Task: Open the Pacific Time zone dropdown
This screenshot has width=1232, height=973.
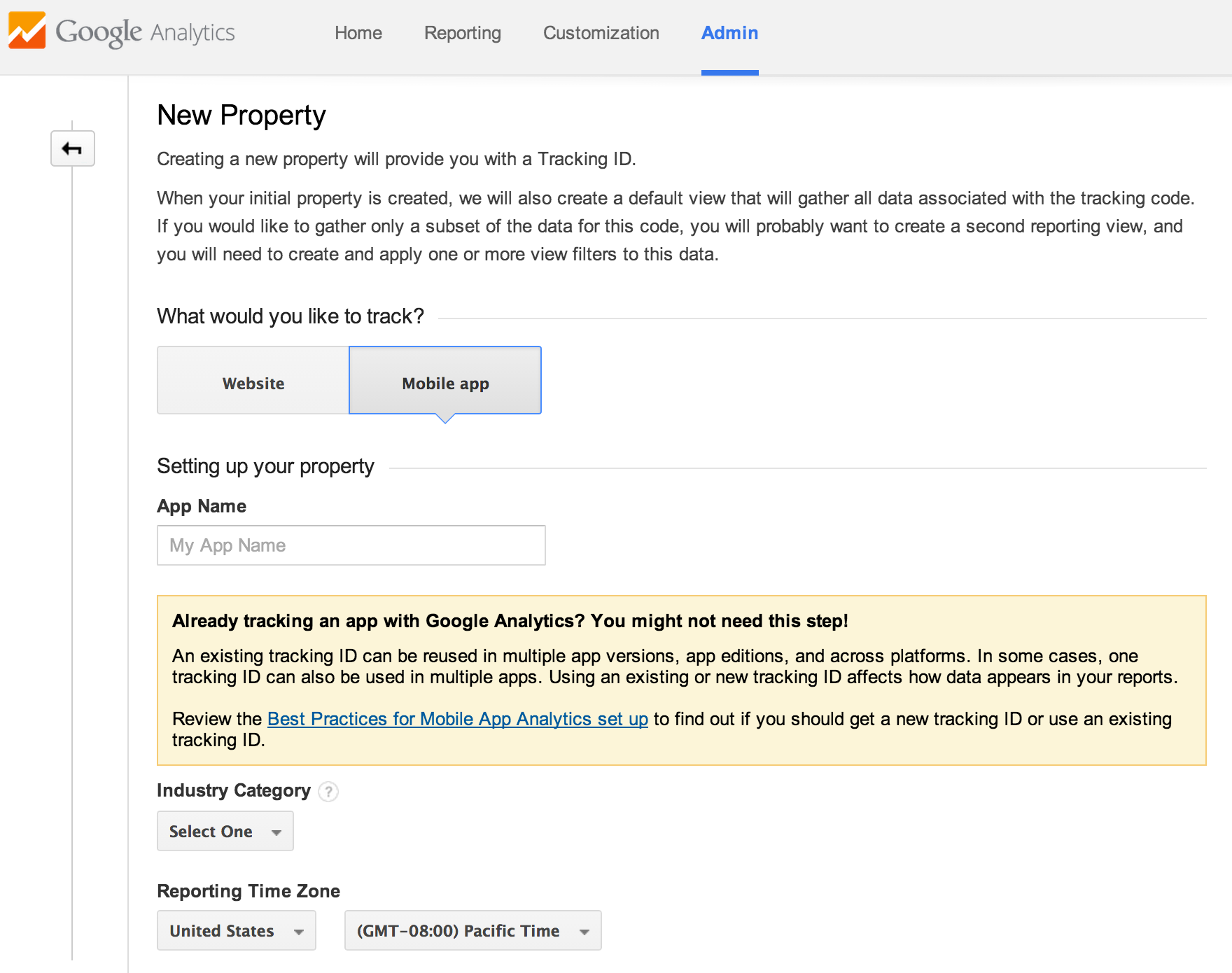Action: [472, 931]
